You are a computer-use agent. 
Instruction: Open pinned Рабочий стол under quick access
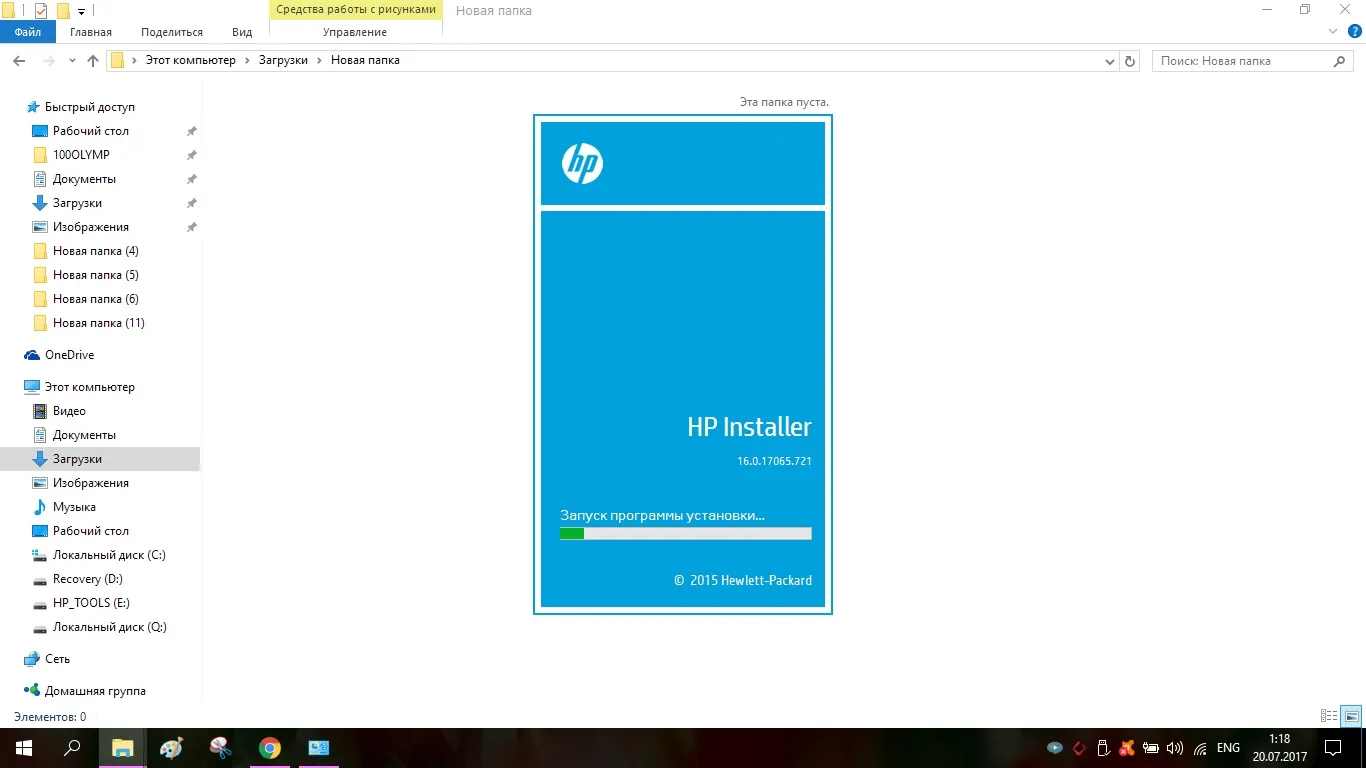[90, 131]
